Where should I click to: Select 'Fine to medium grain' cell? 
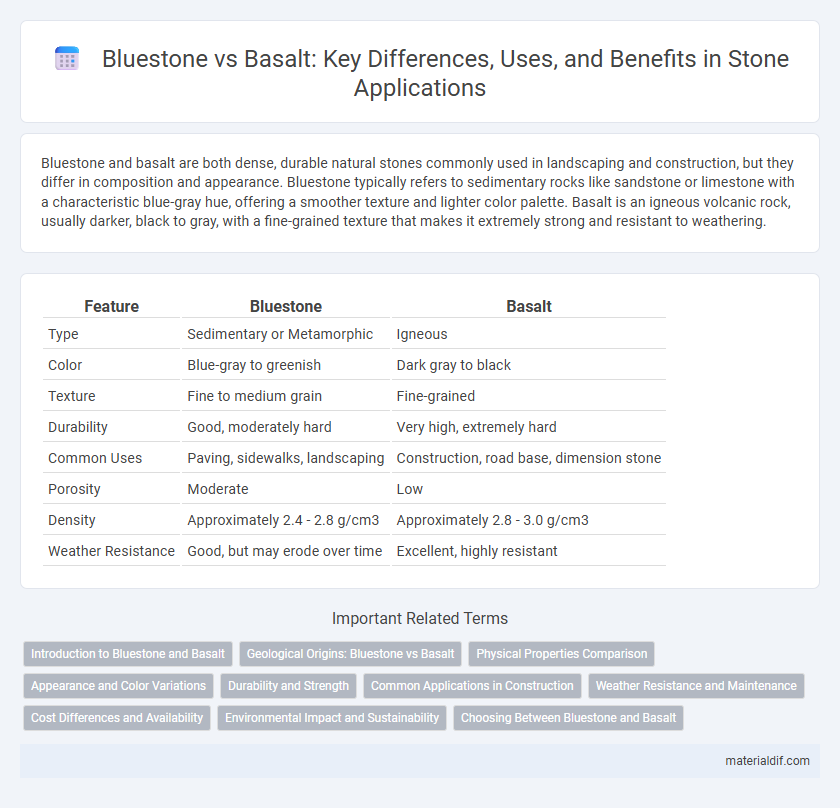(x=286, y=396)
